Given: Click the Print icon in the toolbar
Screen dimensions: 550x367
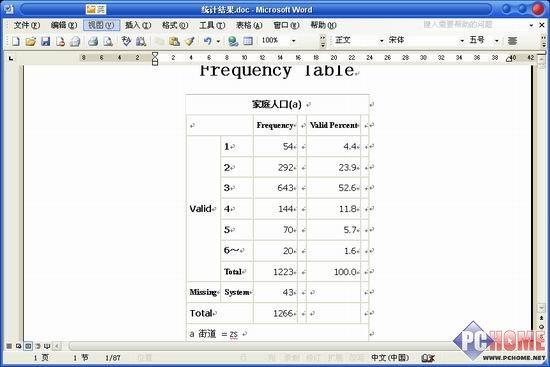Looking at the screenshot, I should [93, 41].
